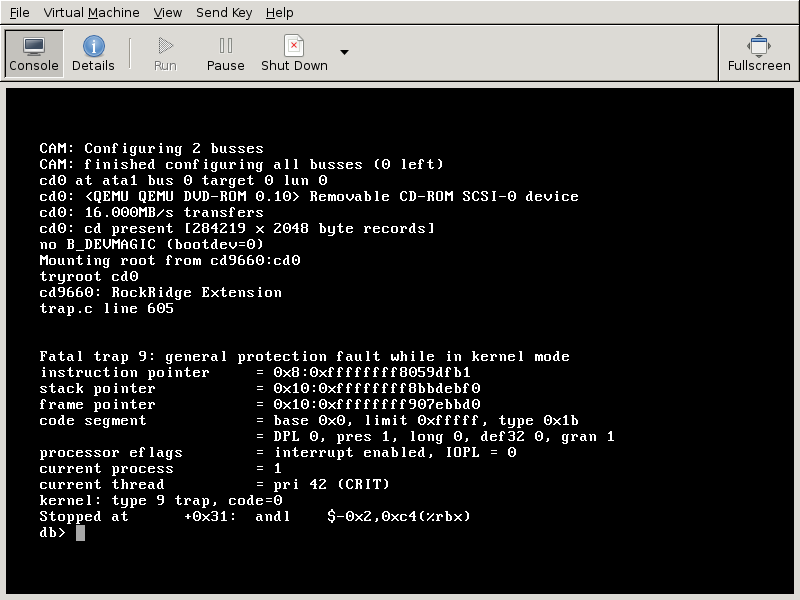800x600 pixels.
Task: Switch to the Console monitor view
Action: [x=34, y=53]
